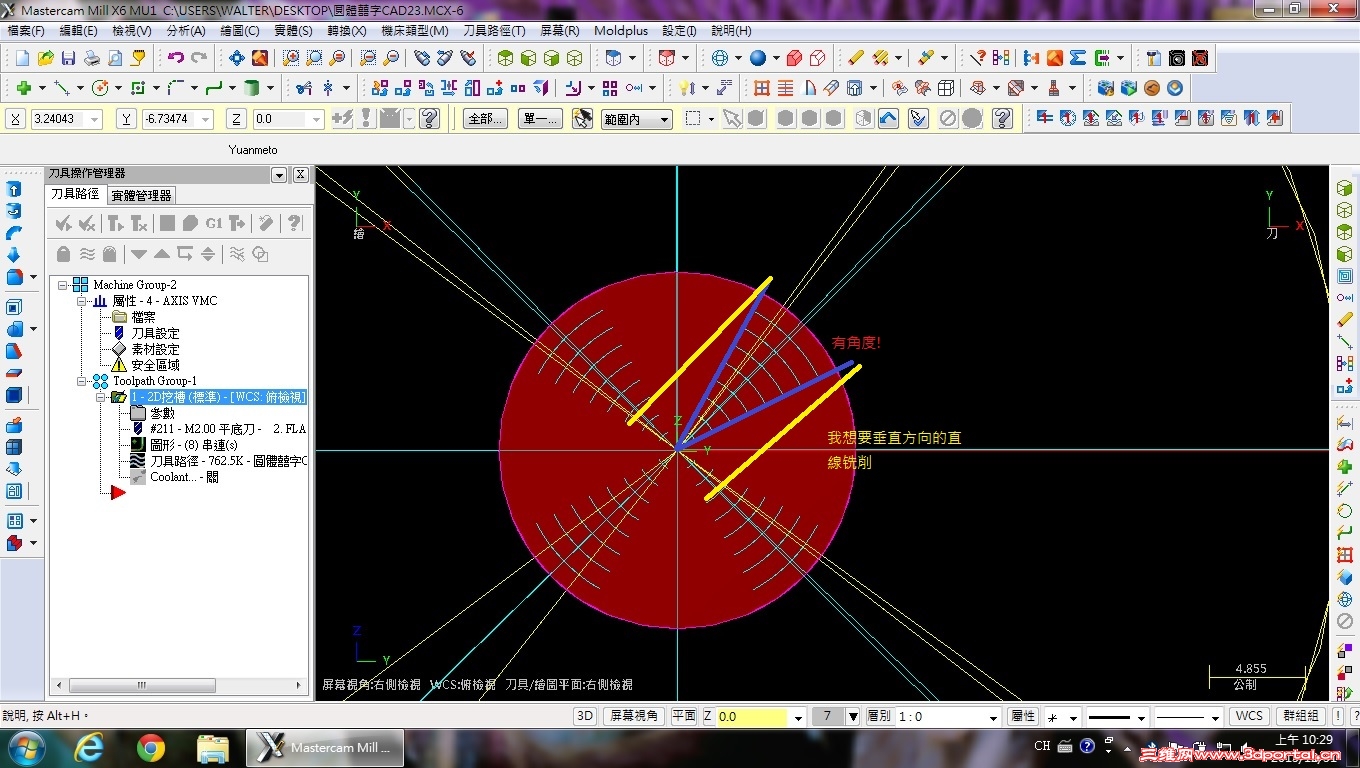1360x768 pixels.
Task: Click the 屬性 attributes status bar button
Action: click(x=1022, y=716)
